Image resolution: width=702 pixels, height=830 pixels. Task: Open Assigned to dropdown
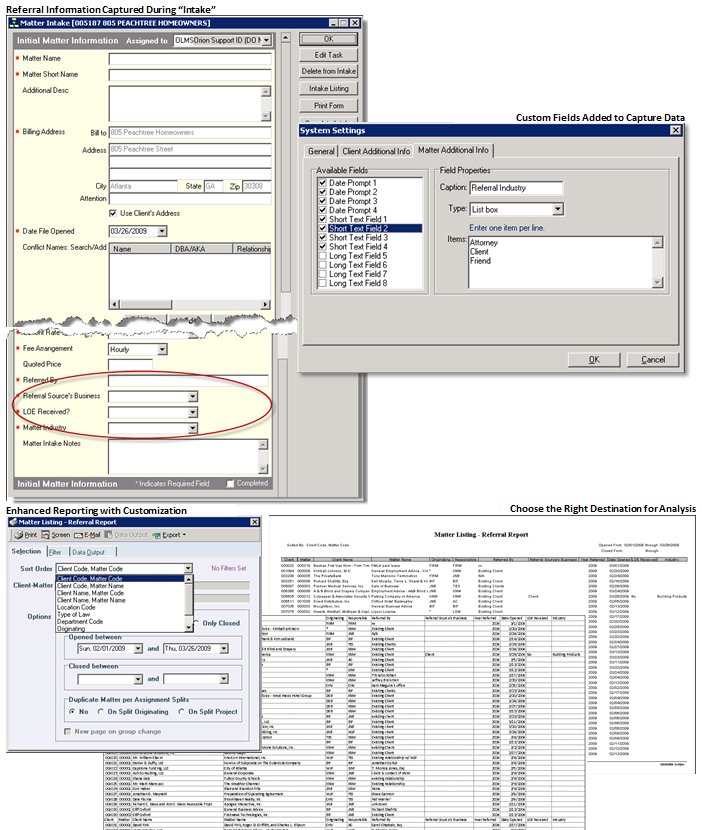pyautogui.click(x=267, y=40)
